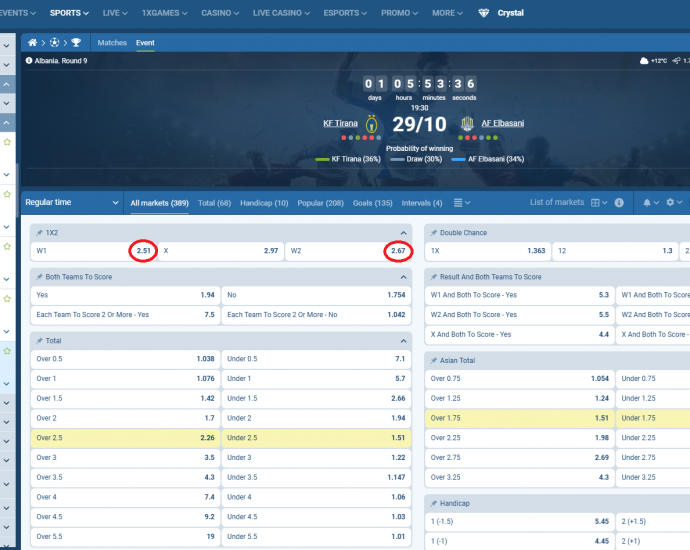Click the KF Tirana club crest
Image resolution: width=690 pixels, height=550 pixels.
tap(372, 124)
